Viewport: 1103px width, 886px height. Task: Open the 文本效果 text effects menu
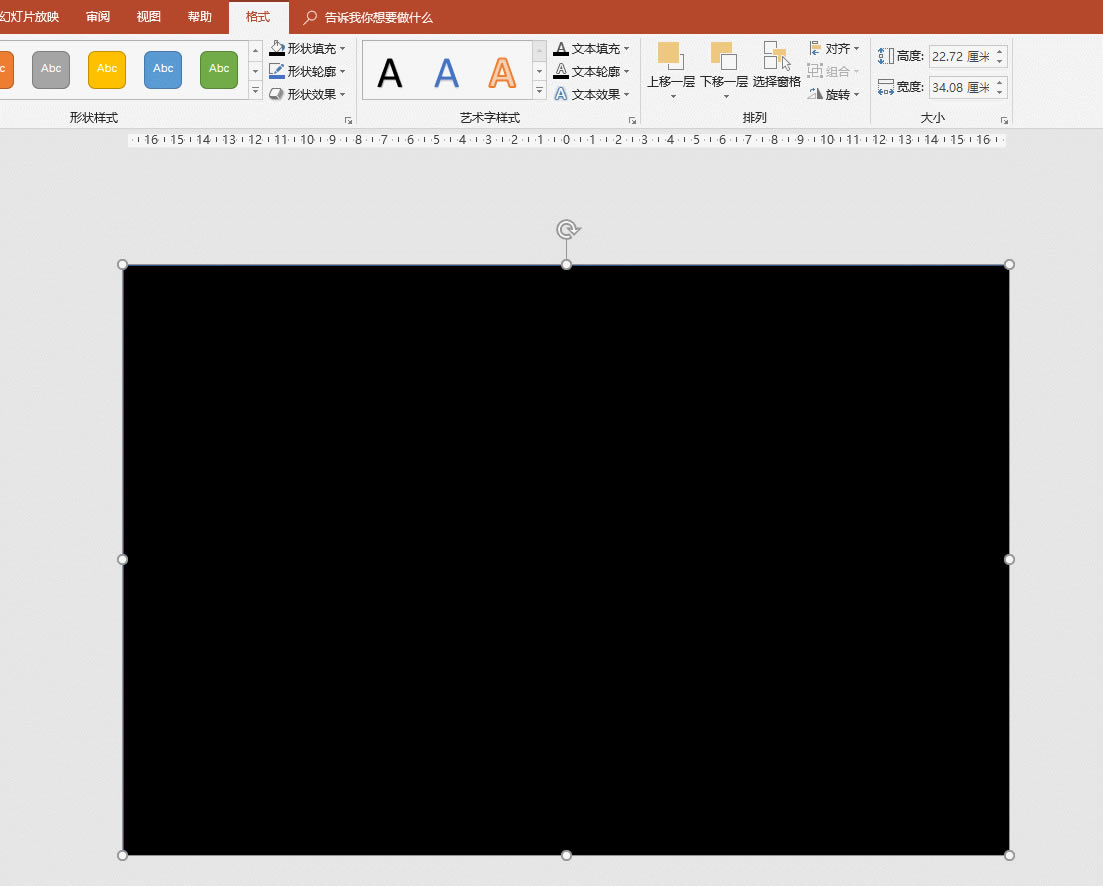591,94
